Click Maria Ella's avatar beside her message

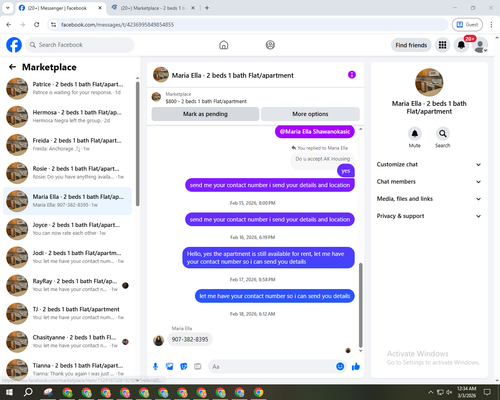pos(158,340)
